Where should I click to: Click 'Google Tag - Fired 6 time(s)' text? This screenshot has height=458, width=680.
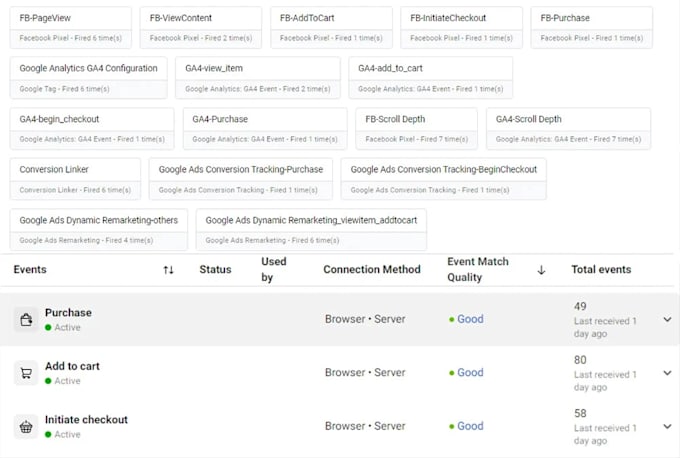[x=64, y=89]
